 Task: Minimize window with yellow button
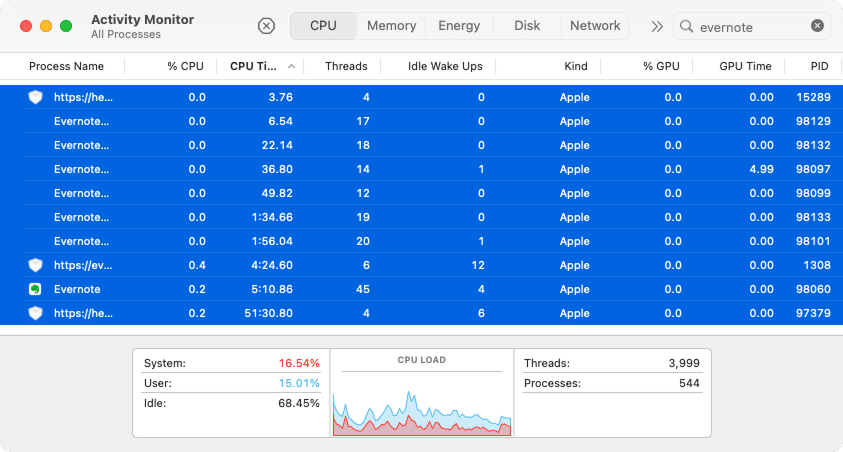tap(46, 26)
